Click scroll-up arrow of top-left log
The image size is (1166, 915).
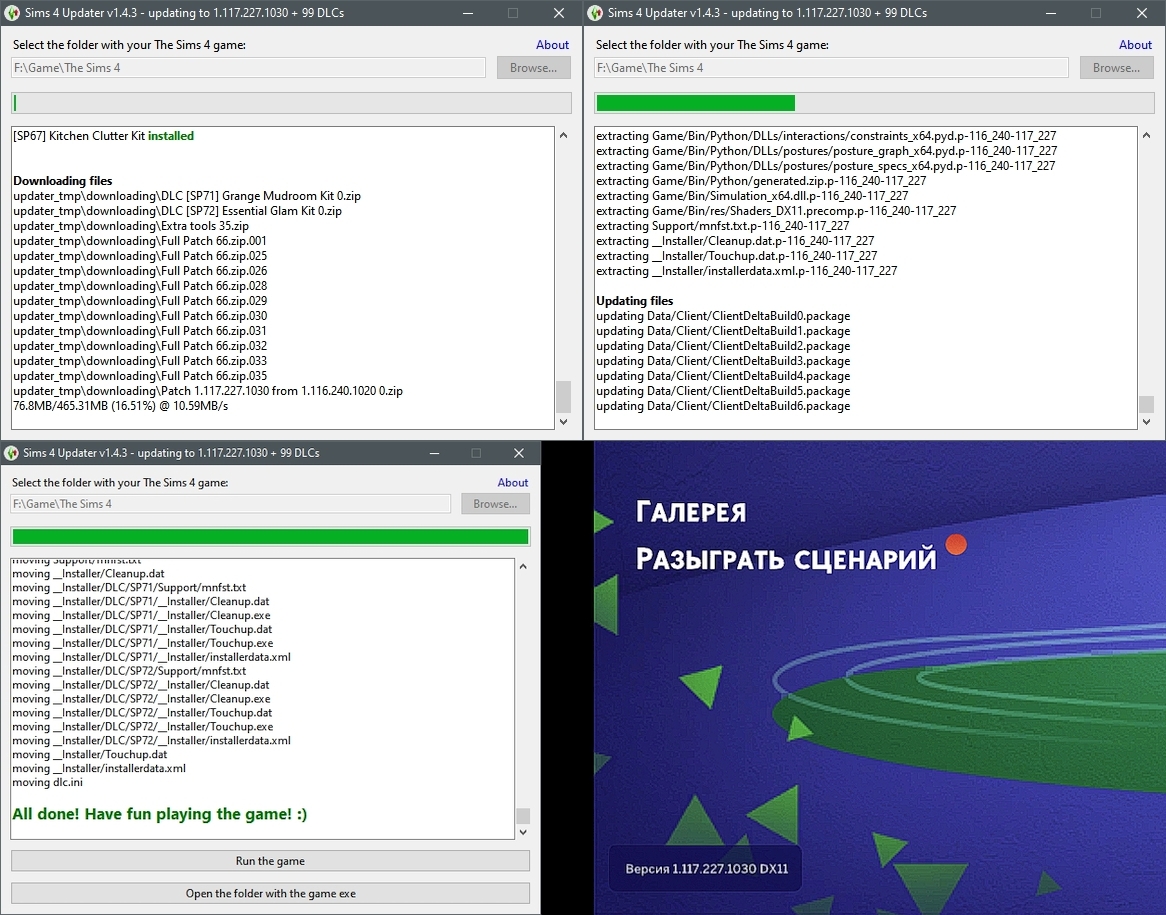pyautogui.click(x=563, y=135)
